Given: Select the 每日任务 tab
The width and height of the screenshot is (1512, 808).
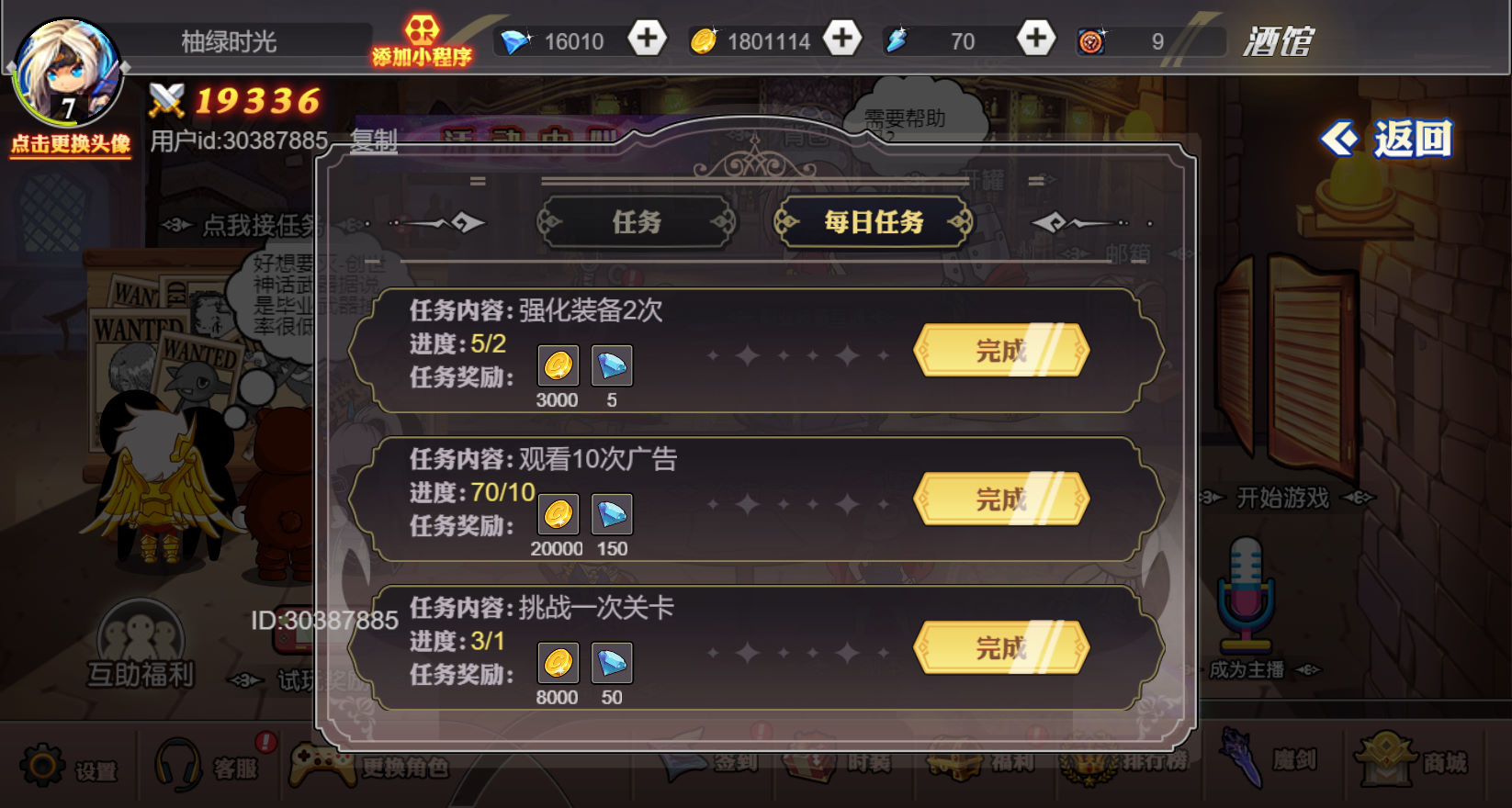Looking at the screenshot, I should pos(874,222).
